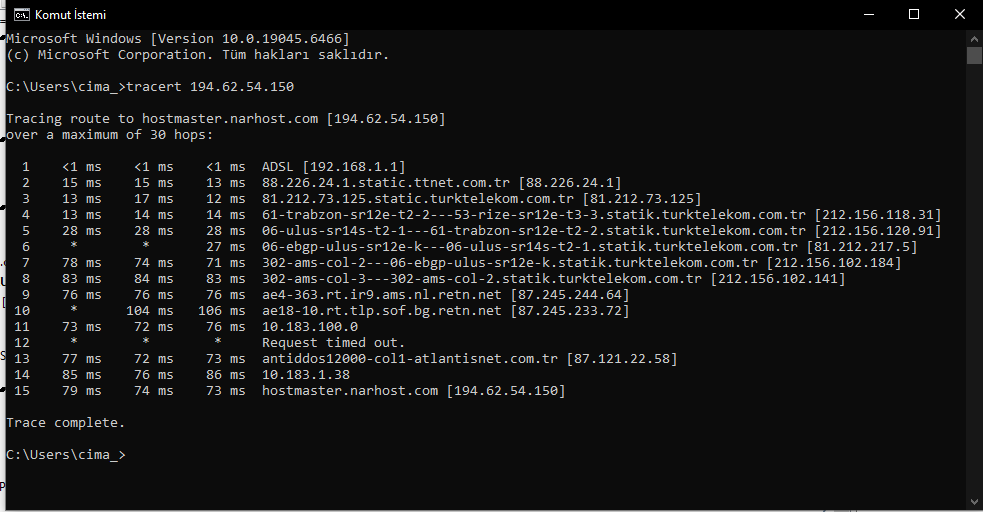Click the Request timed out line
This screenshot has width=983, height=512.
pyautogui.click(x=334, y=343)
